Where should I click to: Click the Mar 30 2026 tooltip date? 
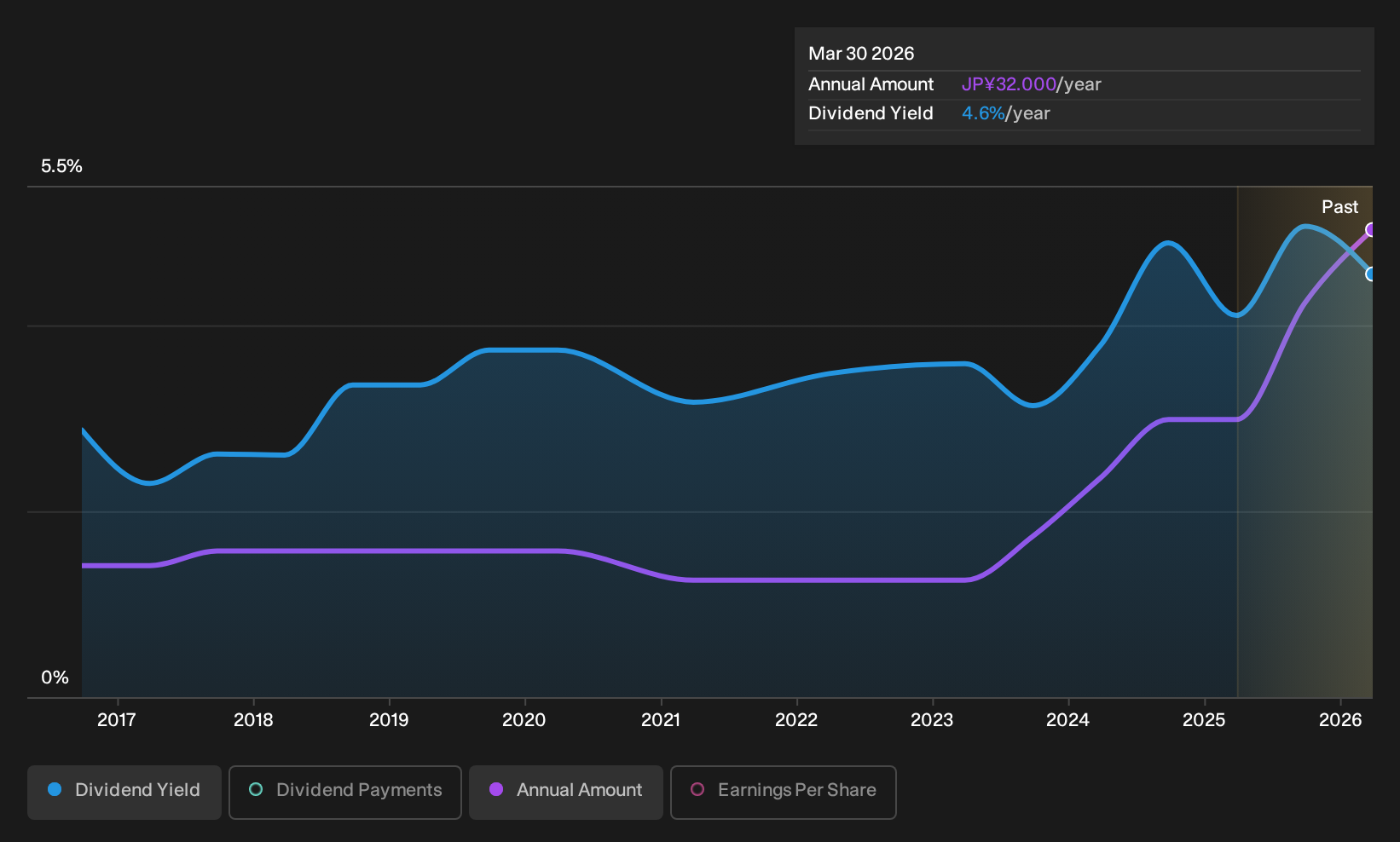coord(861,54)
